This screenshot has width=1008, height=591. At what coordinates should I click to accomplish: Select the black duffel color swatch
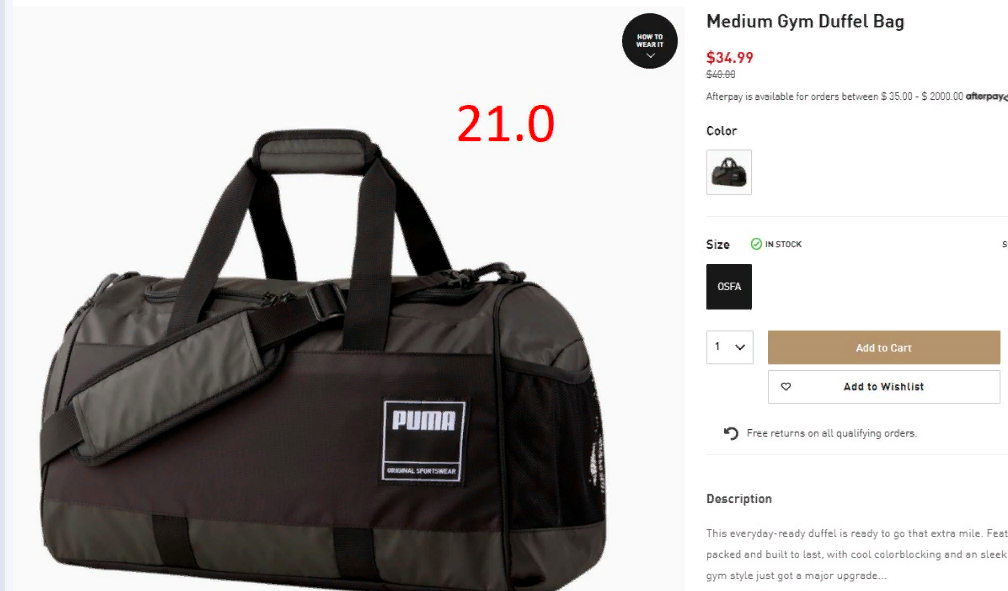point(728,172)
